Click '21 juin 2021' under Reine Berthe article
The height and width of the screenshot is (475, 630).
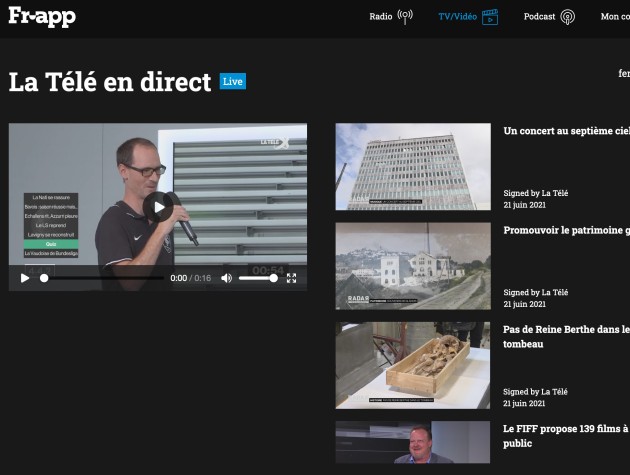(x=524, y=403)
